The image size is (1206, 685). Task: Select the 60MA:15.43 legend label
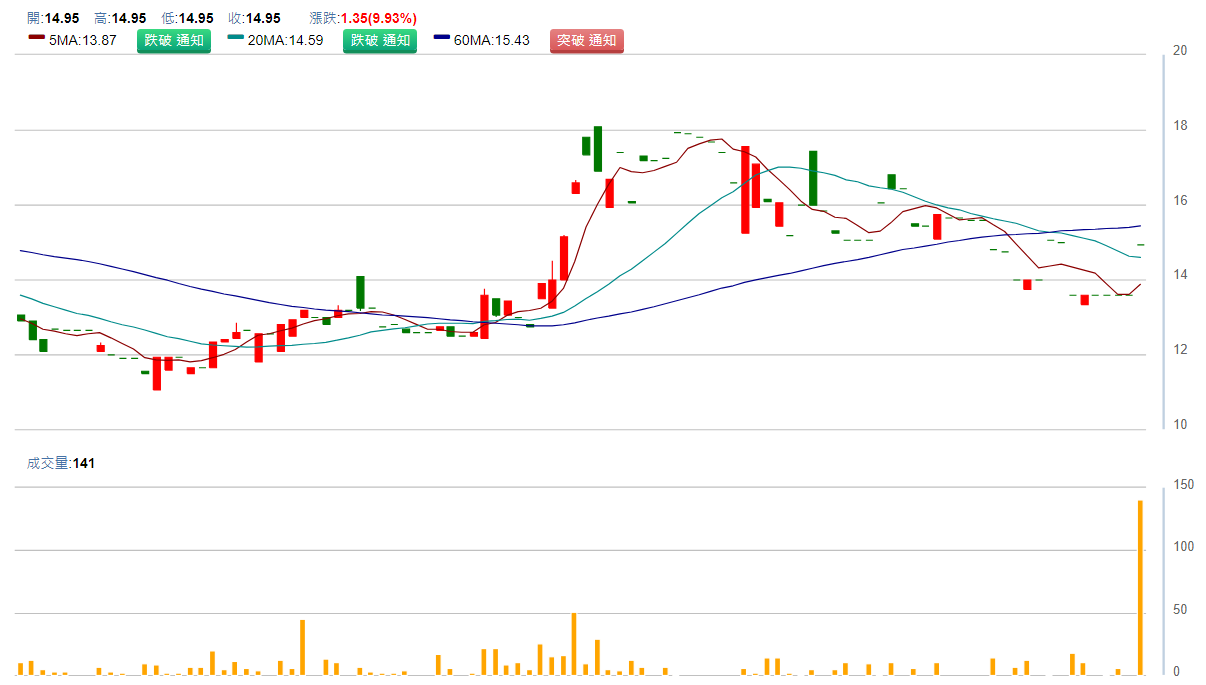(491, 41)
